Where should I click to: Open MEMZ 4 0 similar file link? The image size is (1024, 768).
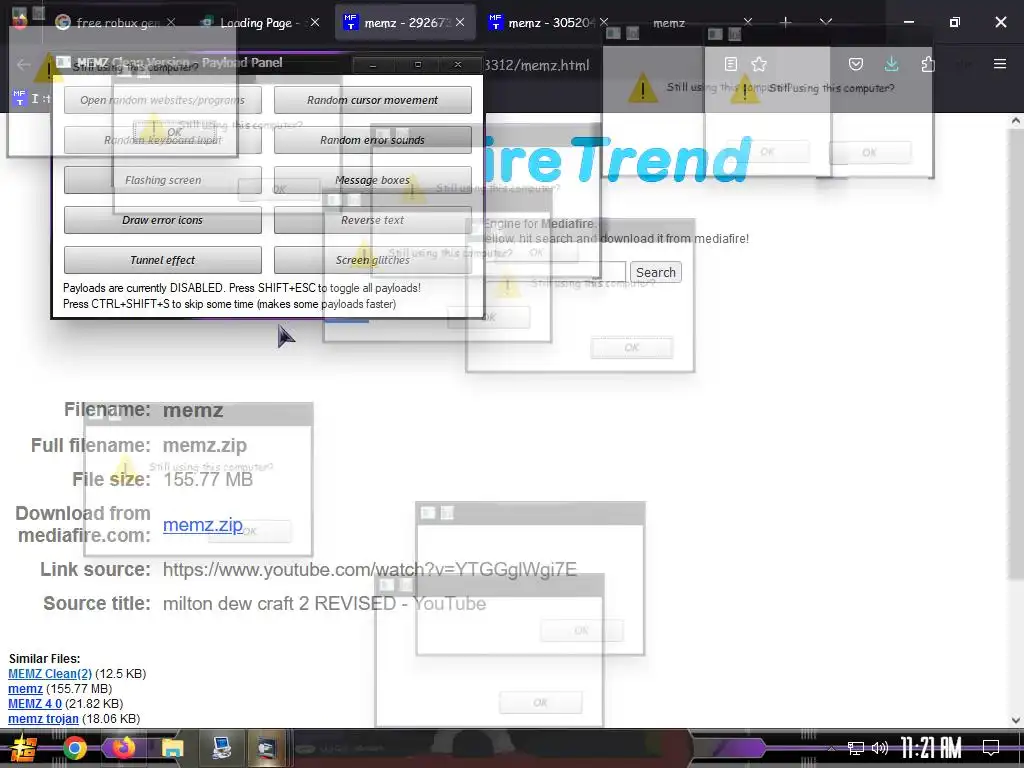(x=35, y=703)
